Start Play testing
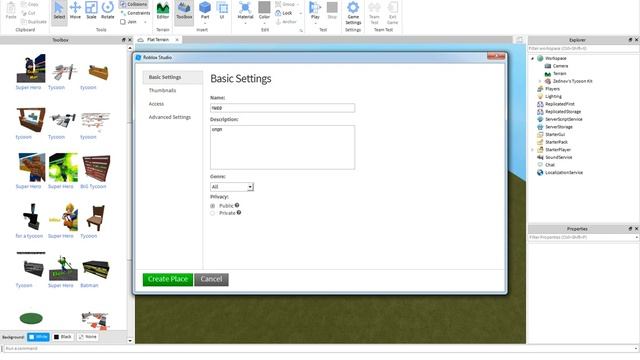 315,10
